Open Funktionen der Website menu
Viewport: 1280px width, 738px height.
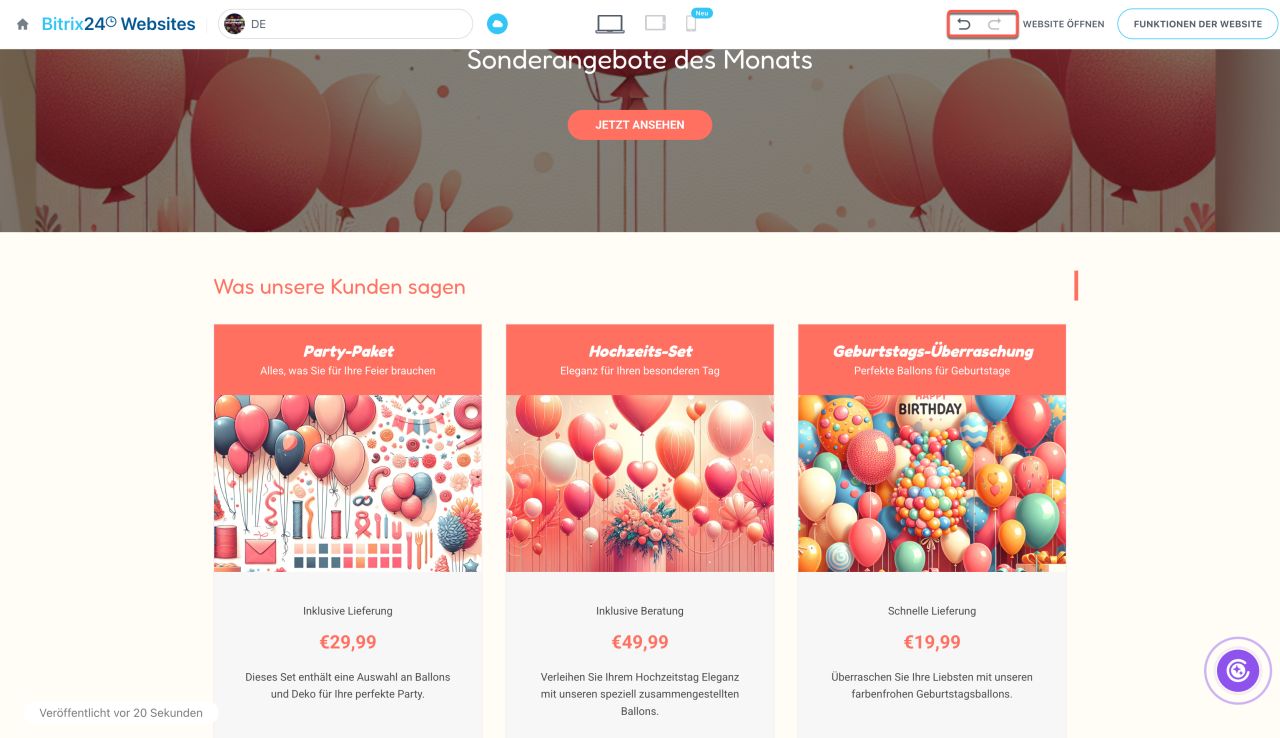click(1197, 24)
